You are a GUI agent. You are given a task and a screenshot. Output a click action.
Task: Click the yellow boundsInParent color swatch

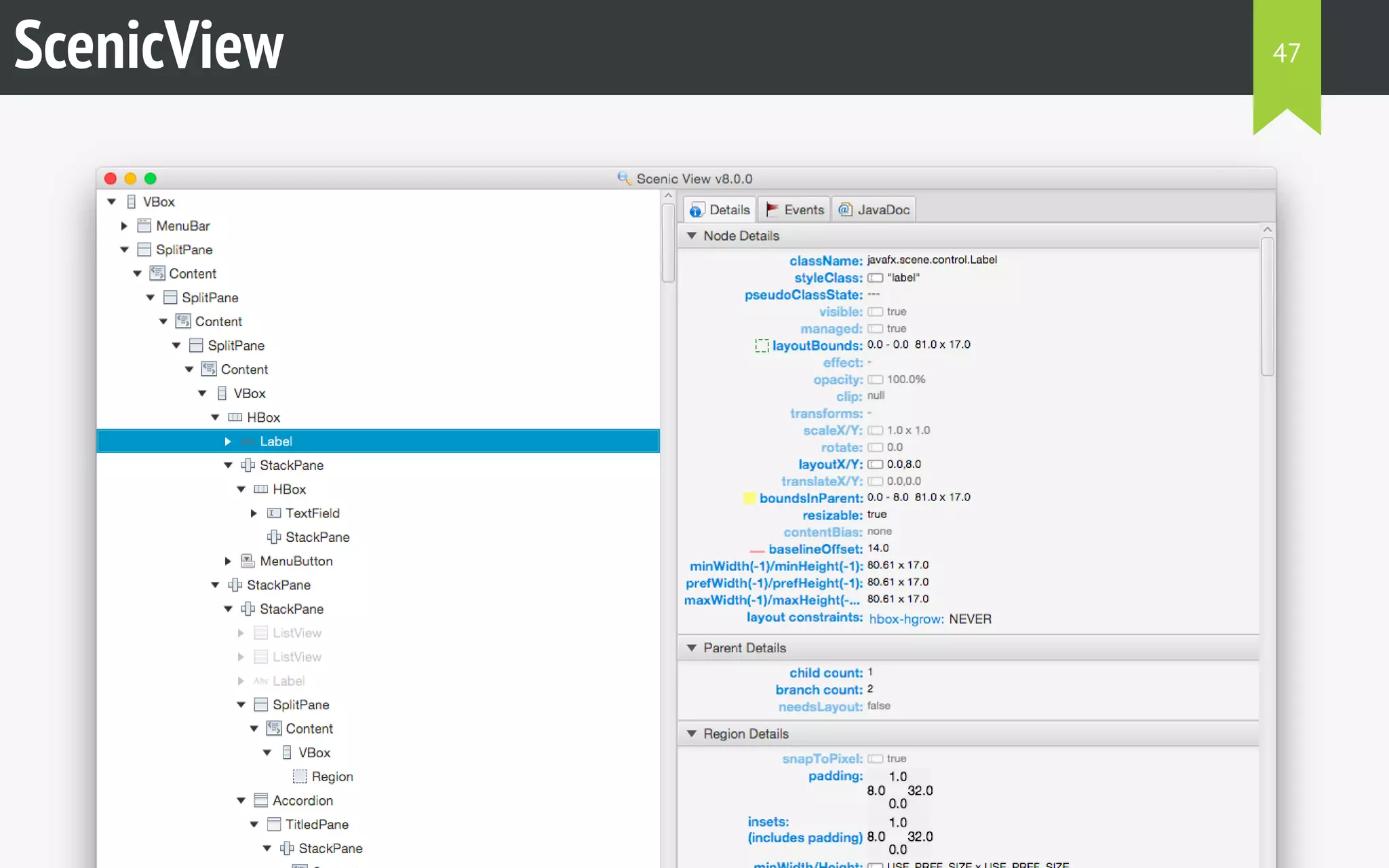749,498
